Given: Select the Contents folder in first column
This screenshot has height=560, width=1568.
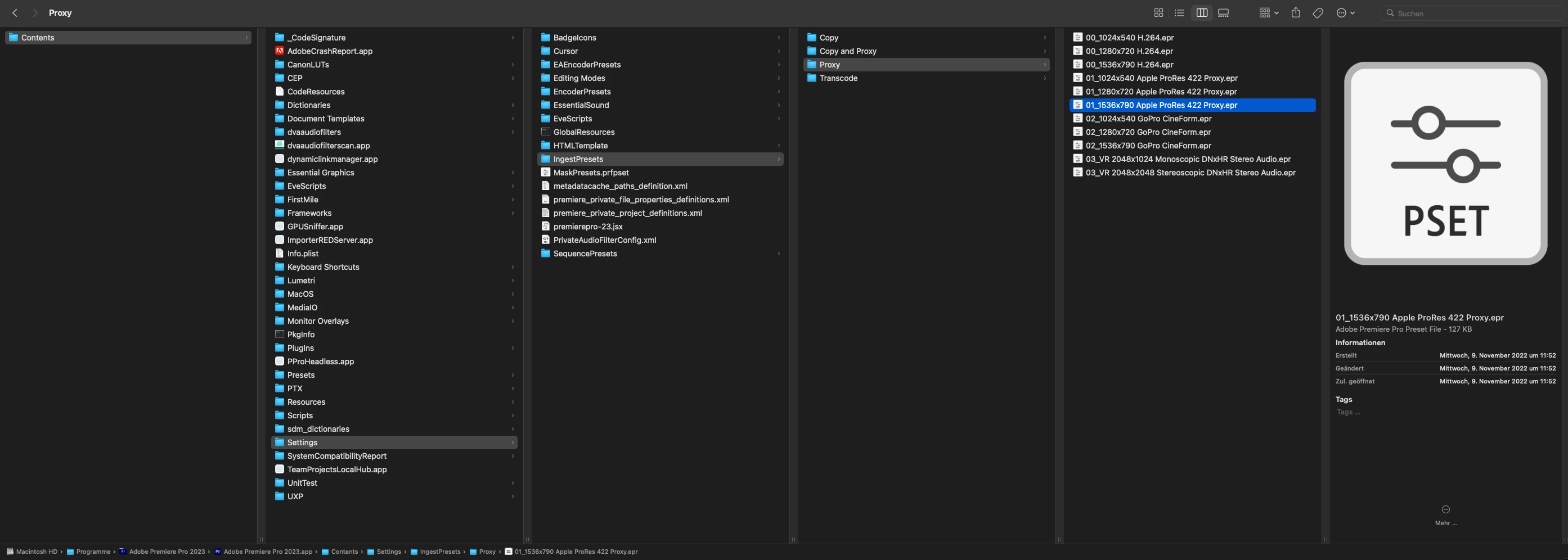Looking at the screenshot, I should [128, 38].
